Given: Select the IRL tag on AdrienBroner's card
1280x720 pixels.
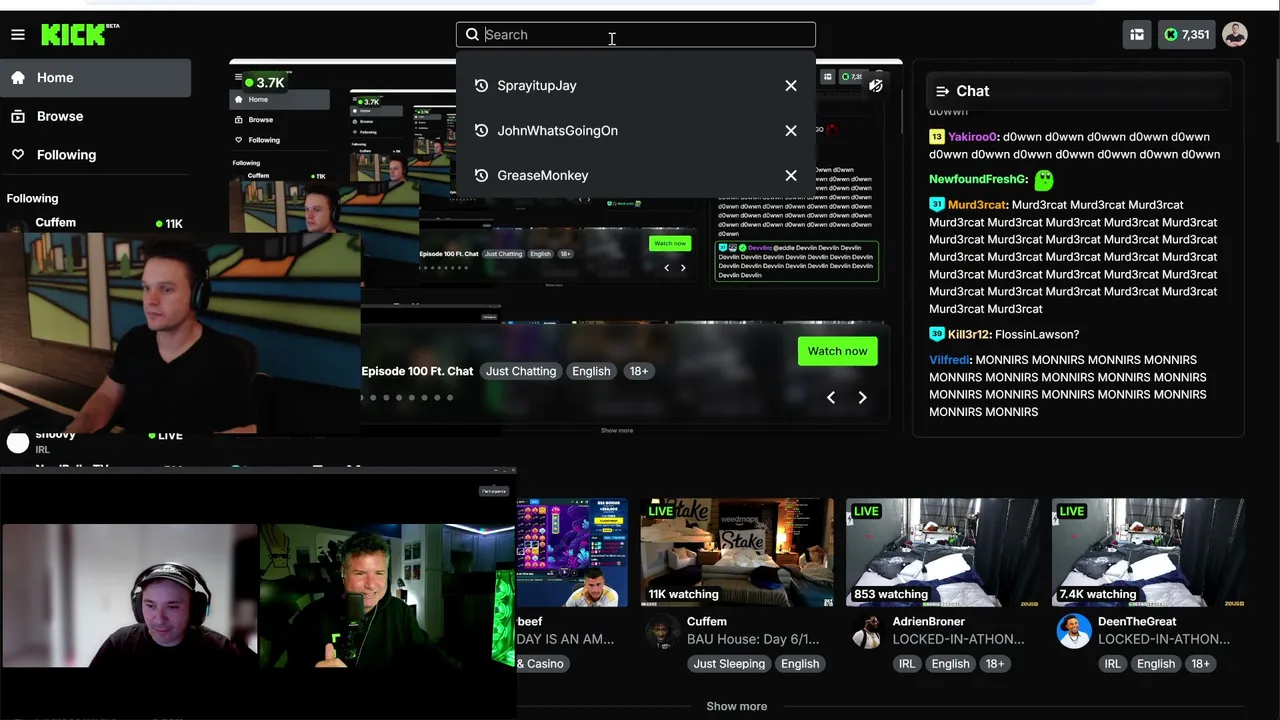Looking at the screenshot, I should 907,664.
